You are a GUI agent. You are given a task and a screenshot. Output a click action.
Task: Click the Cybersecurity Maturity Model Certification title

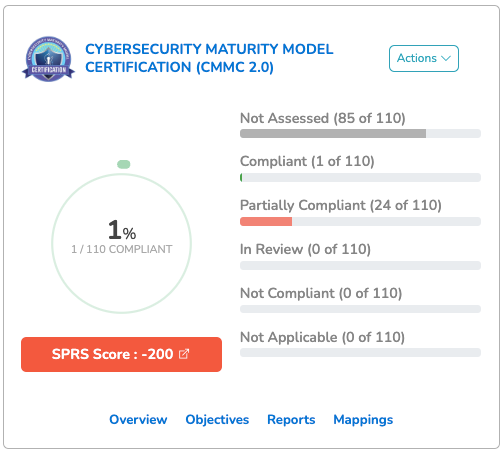point(209,58)
